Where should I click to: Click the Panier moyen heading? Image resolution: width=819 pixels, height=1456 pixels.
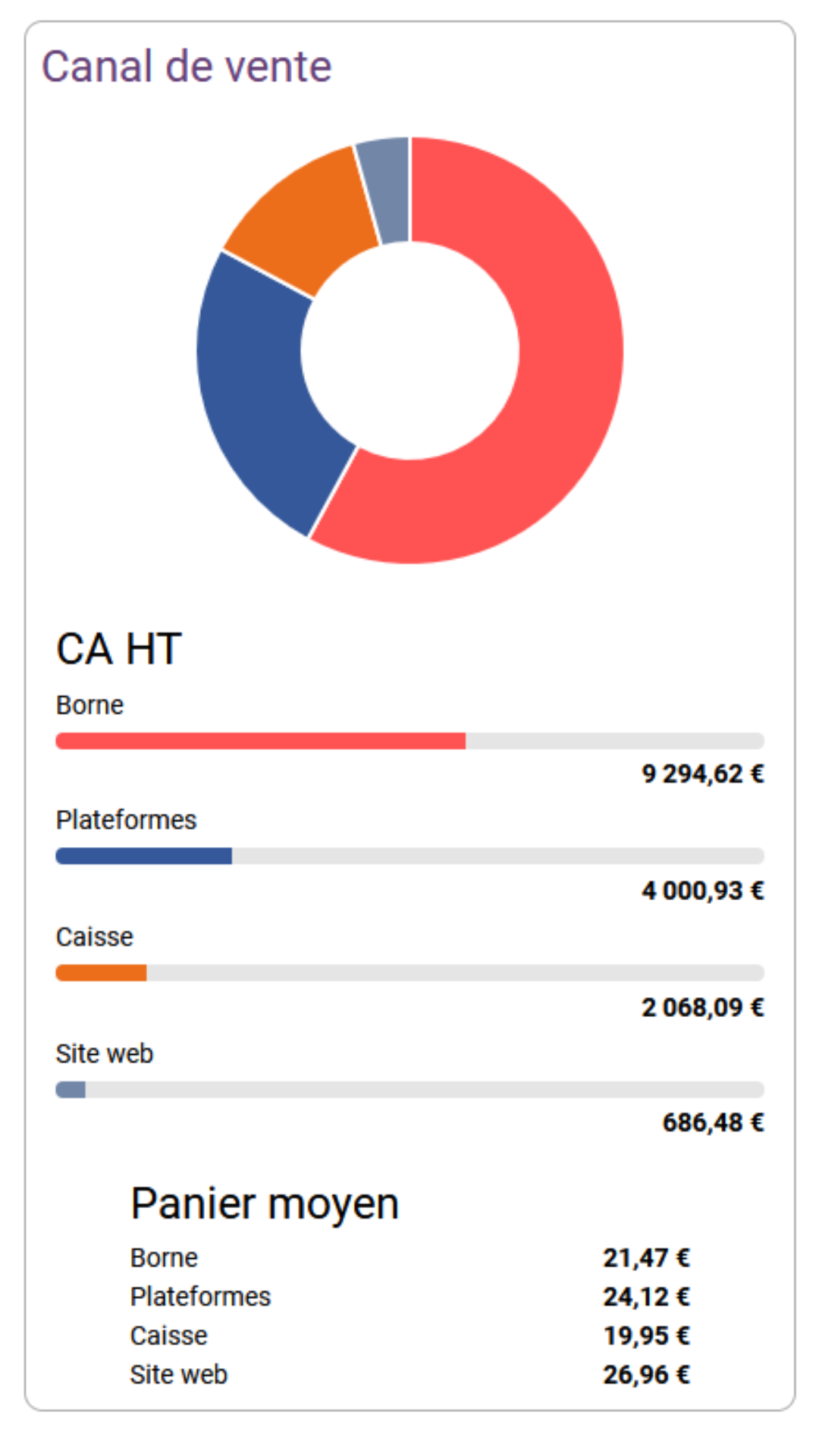tap(265, 1203)
